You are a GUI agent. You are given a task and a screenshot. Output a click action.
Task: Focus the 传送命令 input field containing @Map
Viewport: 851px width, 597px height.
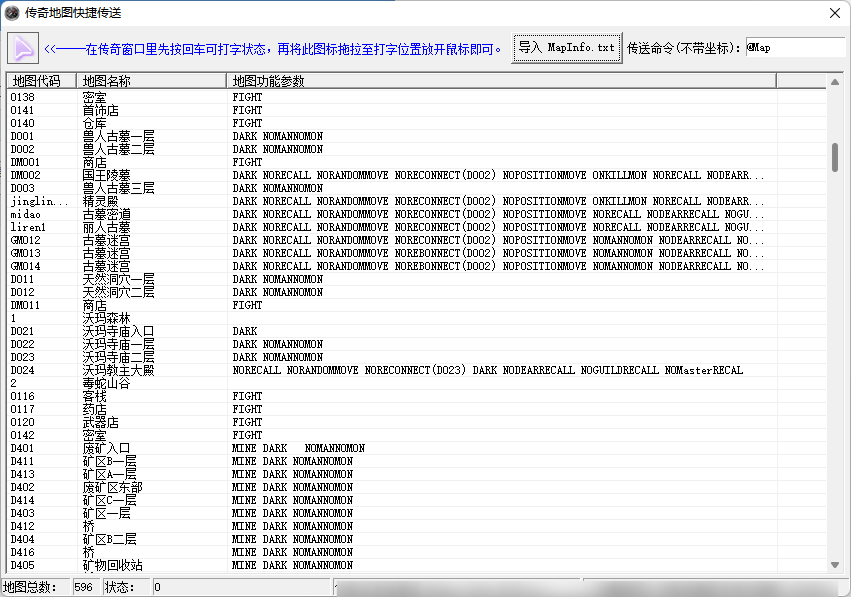794,47
